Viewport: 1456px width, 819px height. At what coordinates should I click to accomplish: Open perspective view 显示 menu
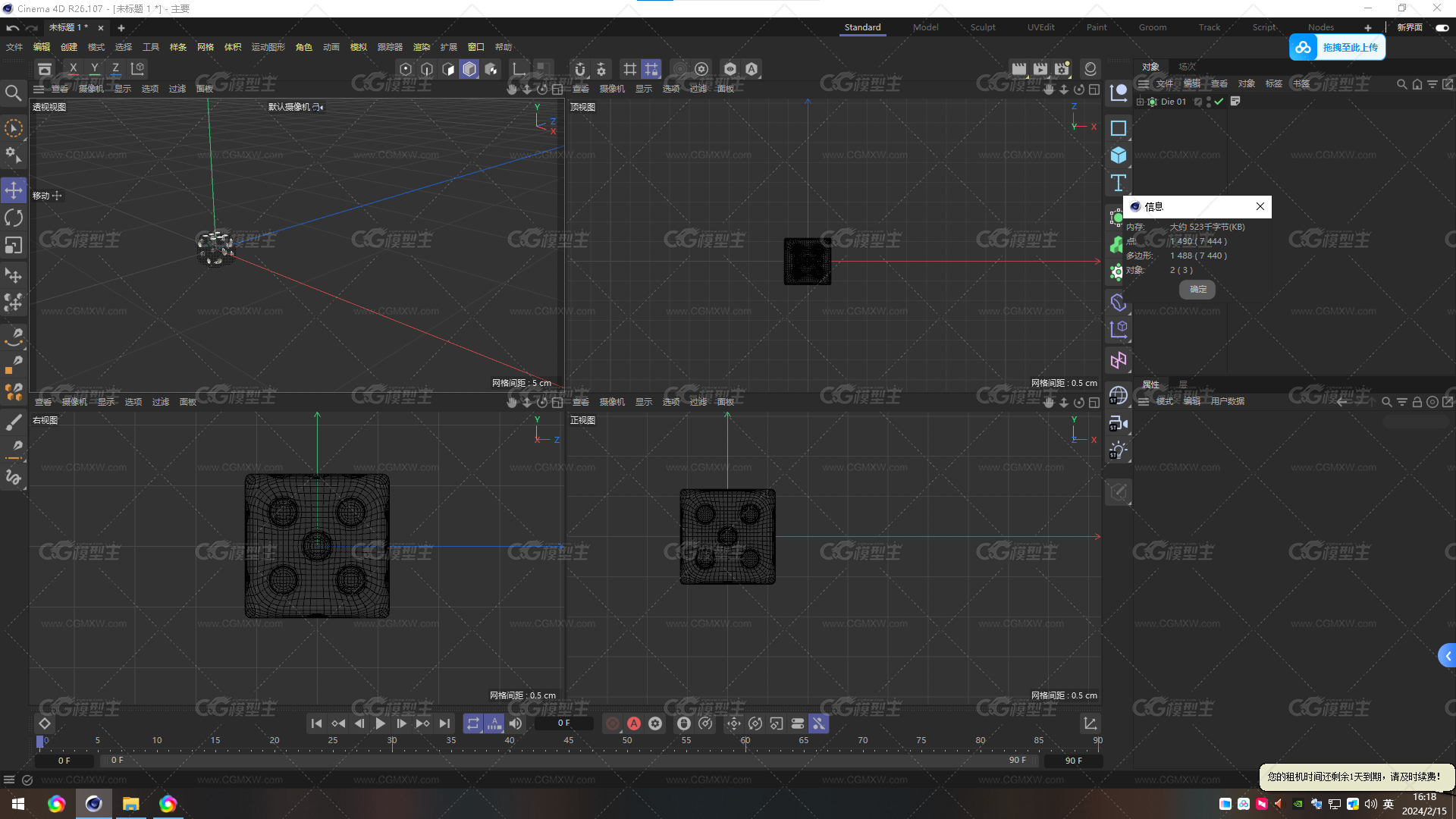(x=123, y=89)
